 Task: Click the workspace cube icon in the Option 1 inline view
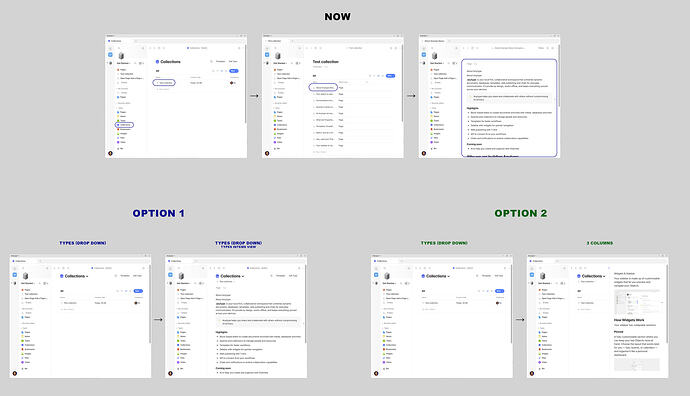[181, 276]
